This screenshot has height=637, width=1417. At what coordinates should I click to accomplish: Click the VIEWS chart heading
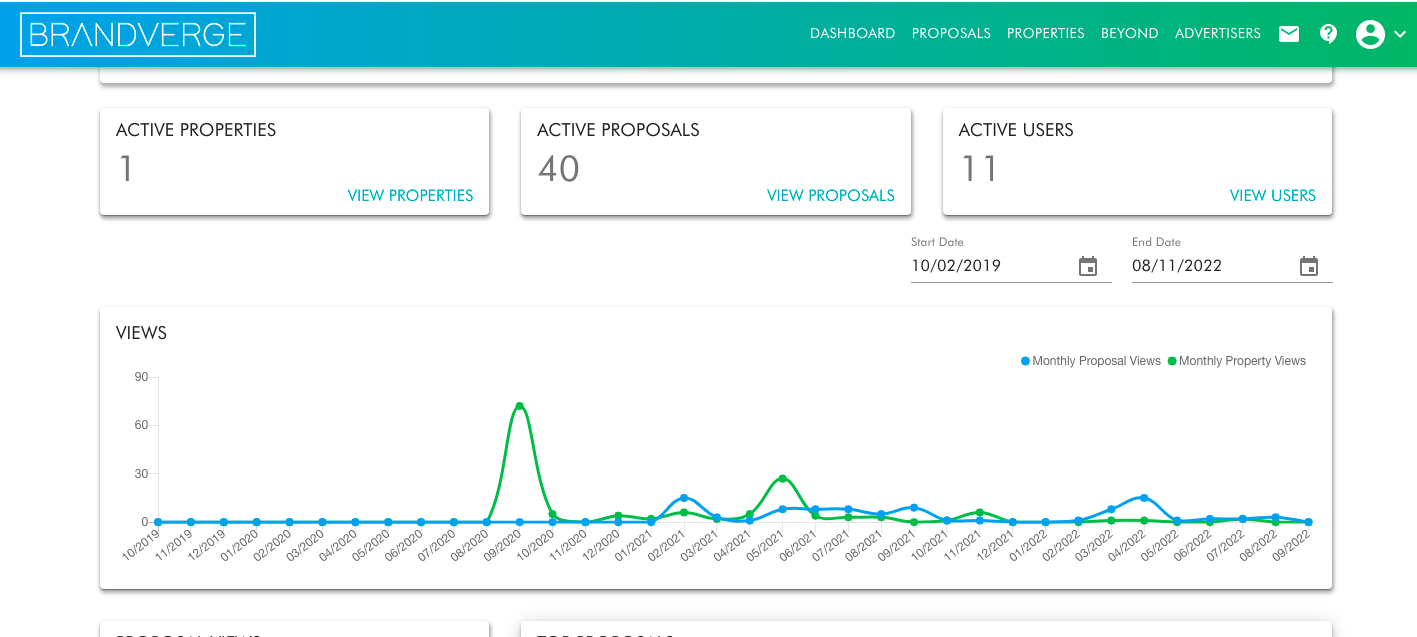click(141, 333)
